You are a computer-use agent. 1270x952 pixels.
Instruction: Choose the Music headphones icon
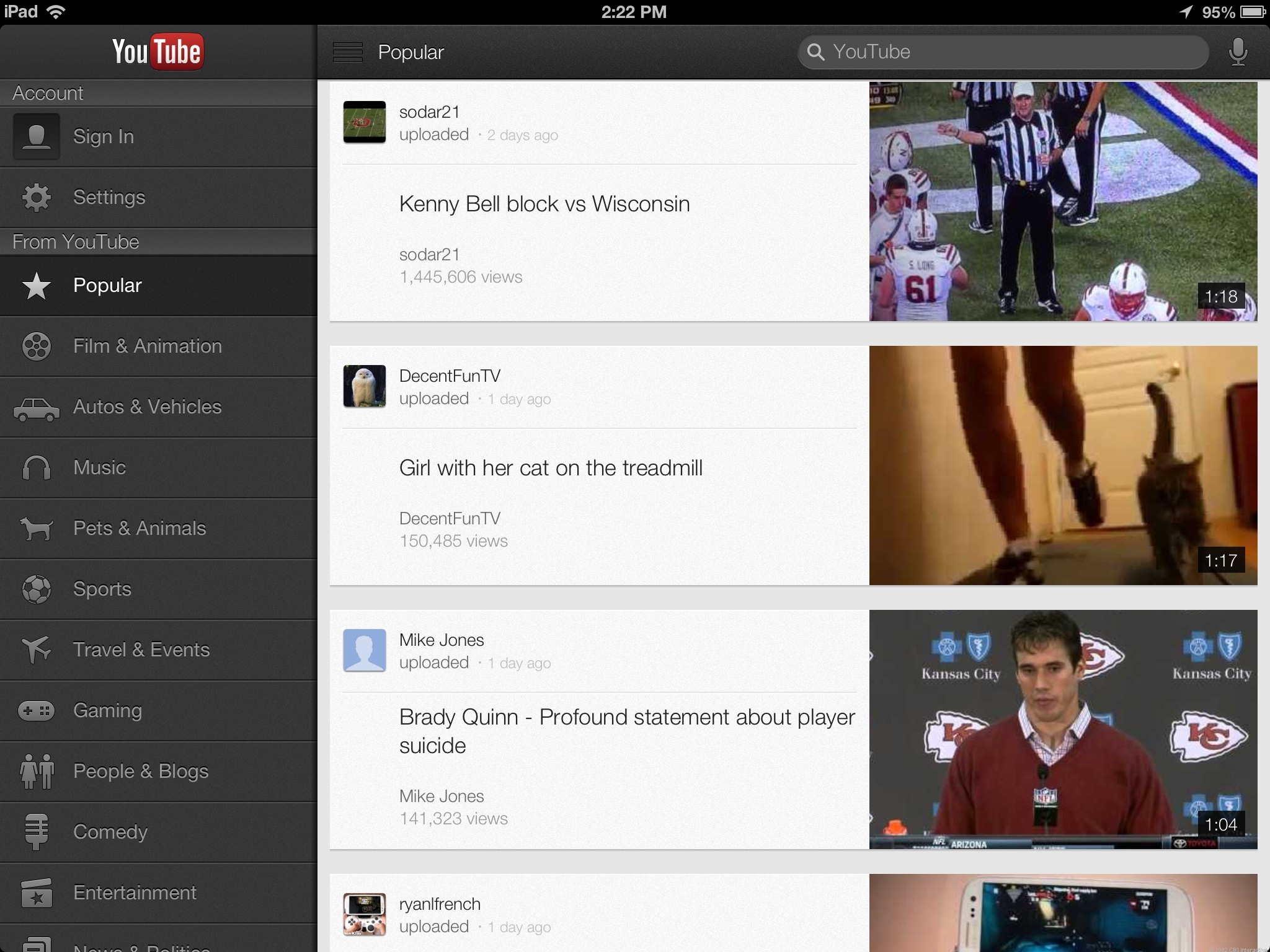pos(37,468)
